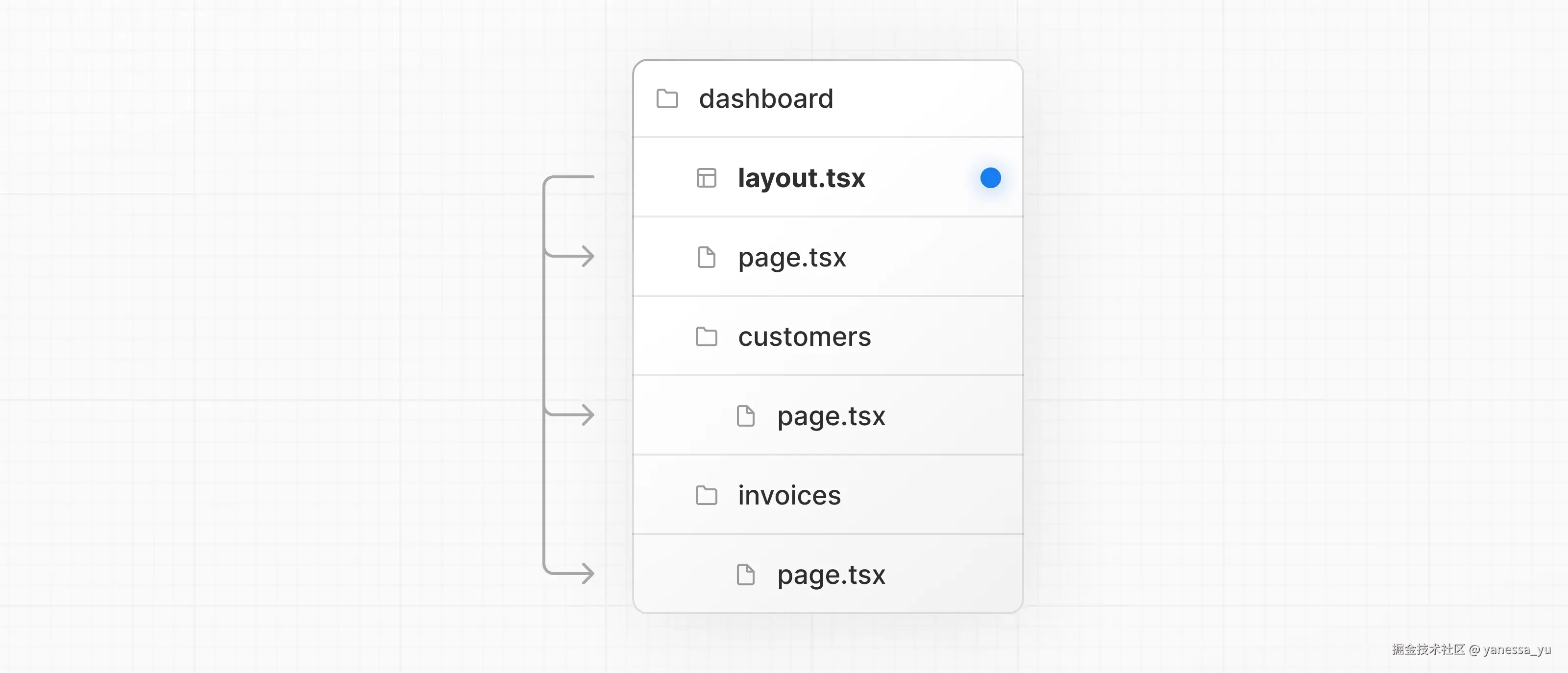The image size is (1568, 673).
Task: Select the page.tsx label directly below layout.tsx
Action: 792,257
